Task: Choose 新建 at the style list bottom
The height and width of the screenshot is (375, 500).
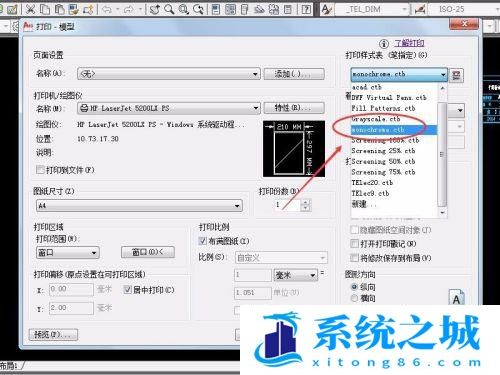Action: (394, 204)
